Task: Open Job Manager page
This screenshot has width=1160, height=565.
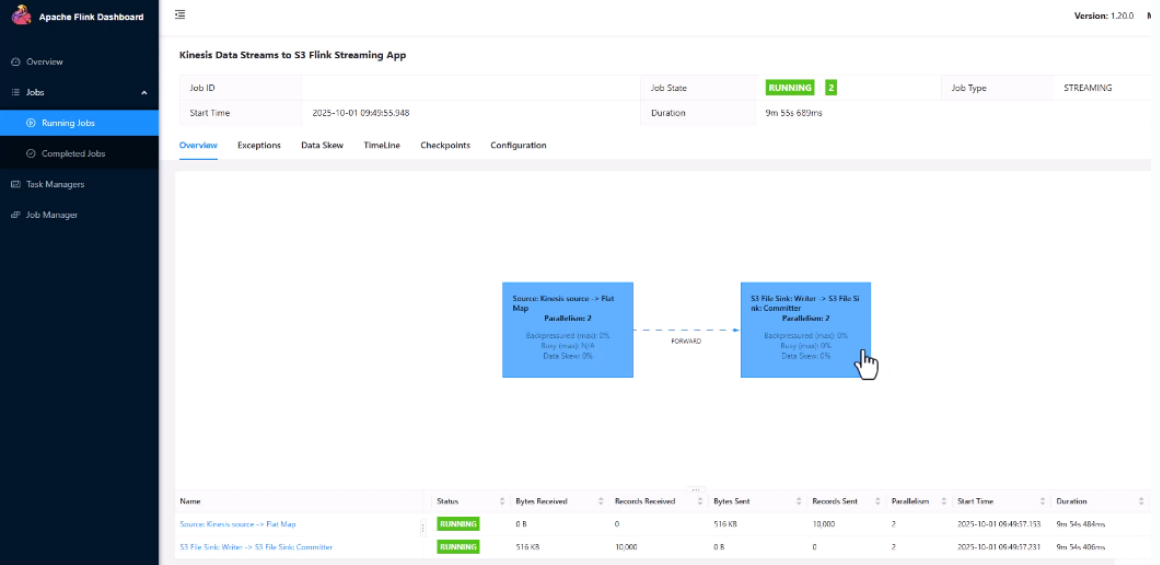Action: (x=52, y=215)
